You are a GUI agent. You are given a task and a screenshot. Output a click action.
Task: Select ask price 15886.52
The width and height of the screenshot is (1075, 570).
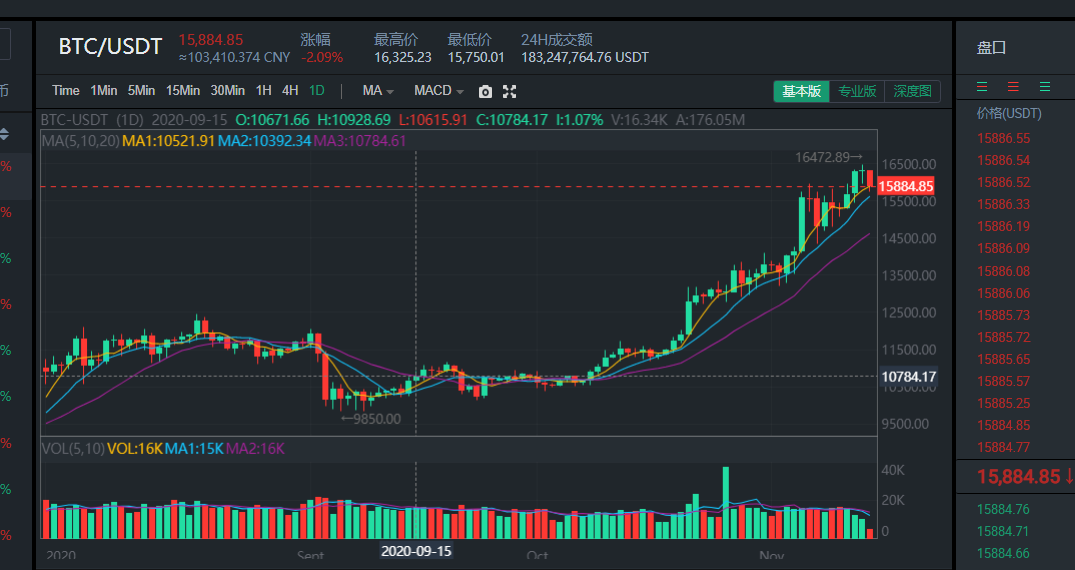click(1004, 182)
